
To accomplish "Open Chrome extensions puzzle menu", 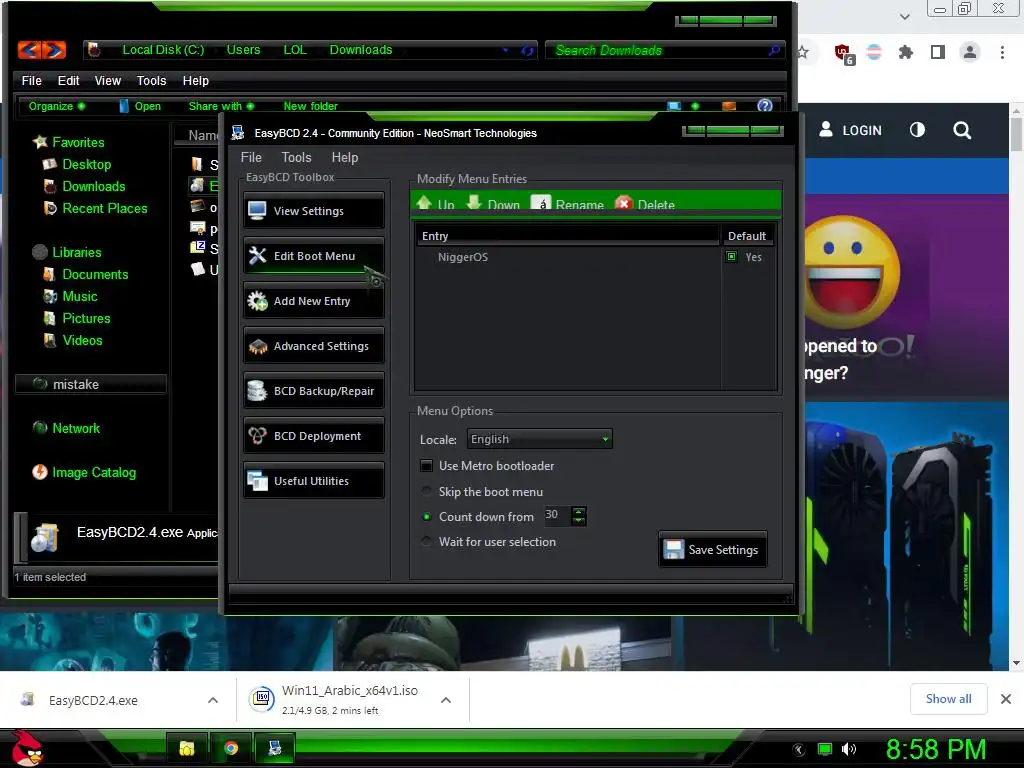I will pos(905,52).
